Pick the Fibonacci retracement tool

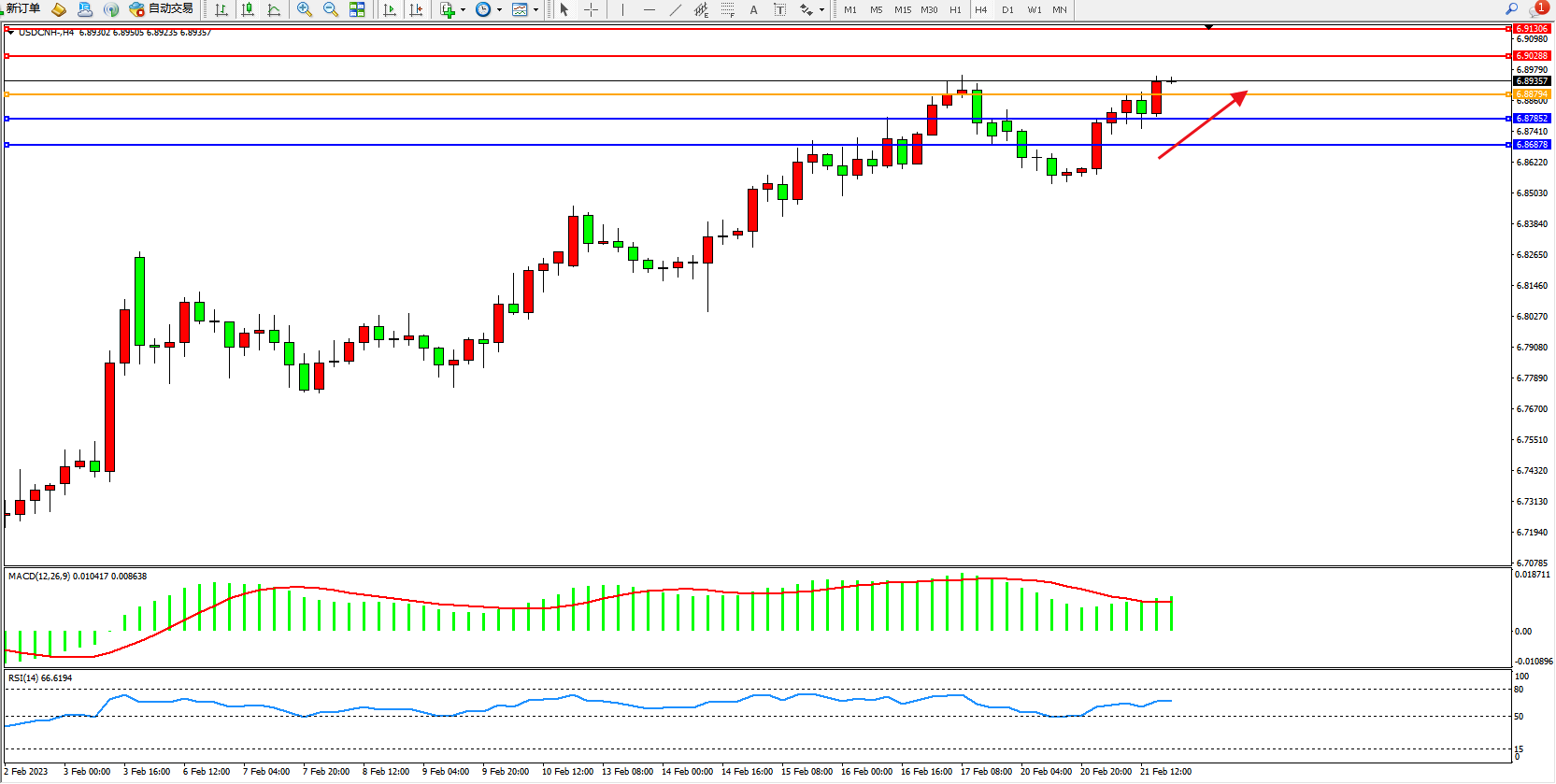(727, 9)
